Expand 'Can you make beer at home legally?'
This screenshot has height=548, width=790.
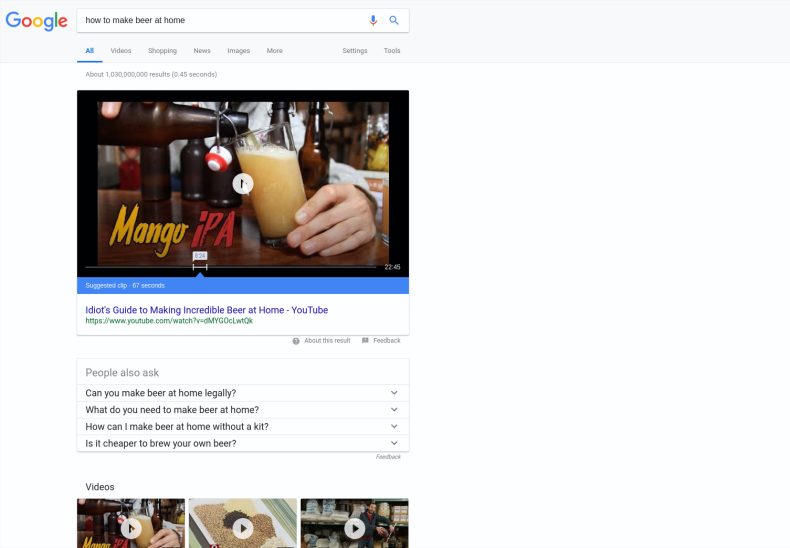tap(394, 393)
